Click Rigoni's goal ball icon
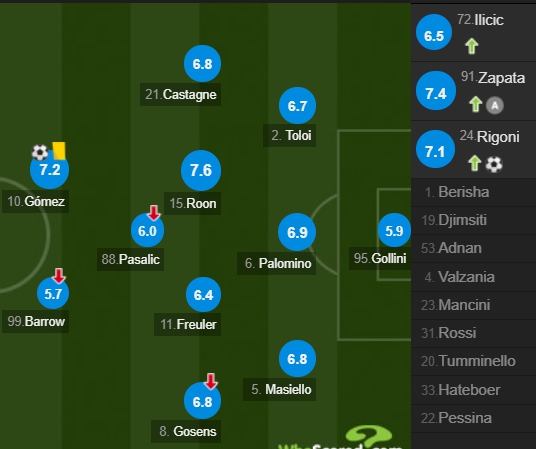This screenshot has width=536, height=449. click(x=494, y=164)
